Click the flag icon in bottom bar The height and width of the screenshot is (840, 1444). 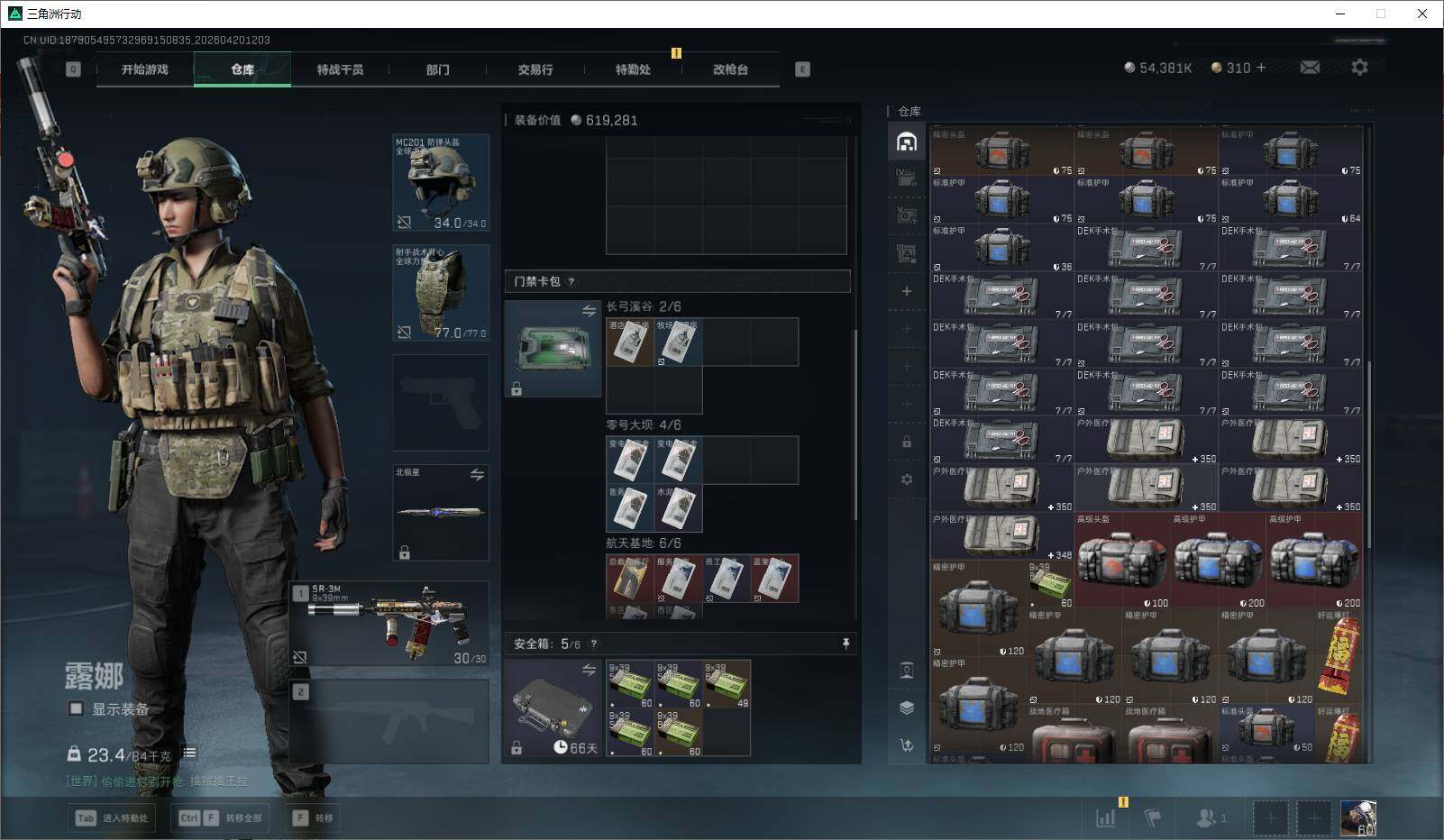tap(1152, 817)
